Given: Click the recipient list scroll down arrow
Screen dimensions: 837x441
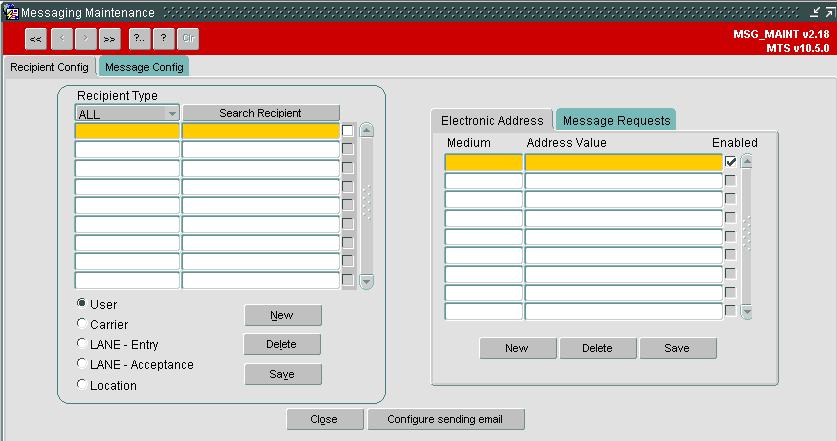Looking at the screenshot, I should pyautogui.click(x=367, y=281).
